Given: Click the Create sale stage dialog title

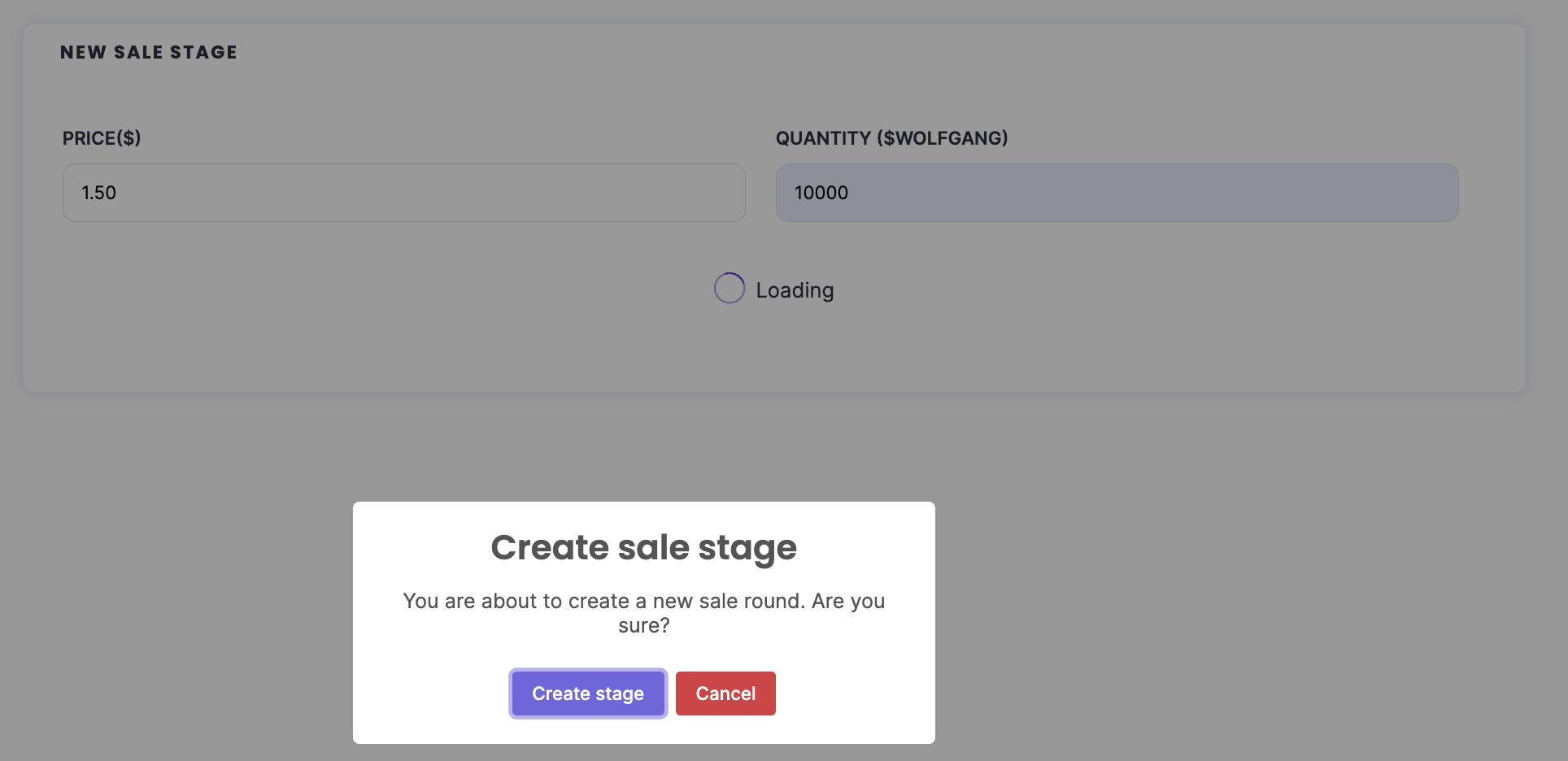Looking at the screenshot, I should tap(643, 547).
